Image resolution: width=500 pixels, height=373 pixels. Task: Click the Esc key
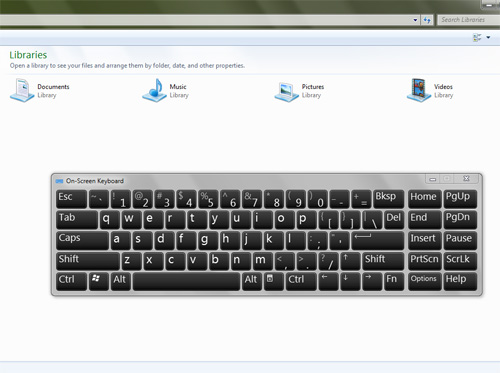point(71,199)
